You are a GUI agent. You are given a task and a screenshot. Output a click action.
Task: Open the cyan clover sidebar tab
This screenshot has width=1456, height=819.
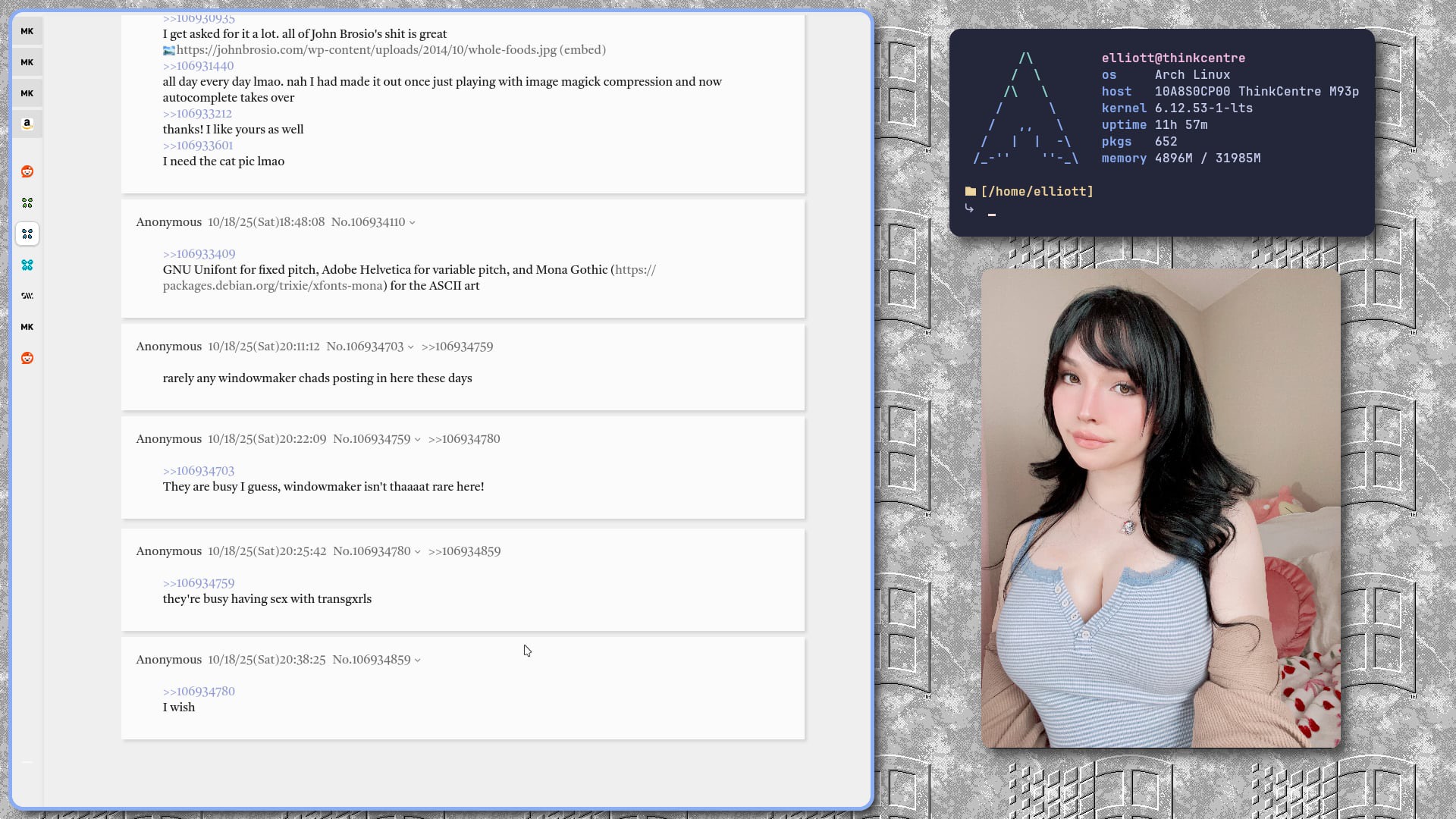(27, 265)
